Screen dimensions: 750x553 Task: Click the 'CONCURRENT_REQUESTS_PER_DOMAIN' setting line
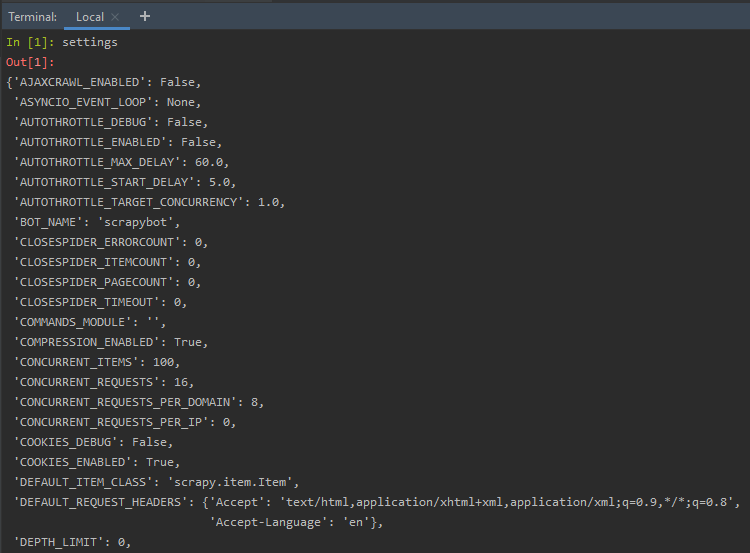(x=138, y=402)
